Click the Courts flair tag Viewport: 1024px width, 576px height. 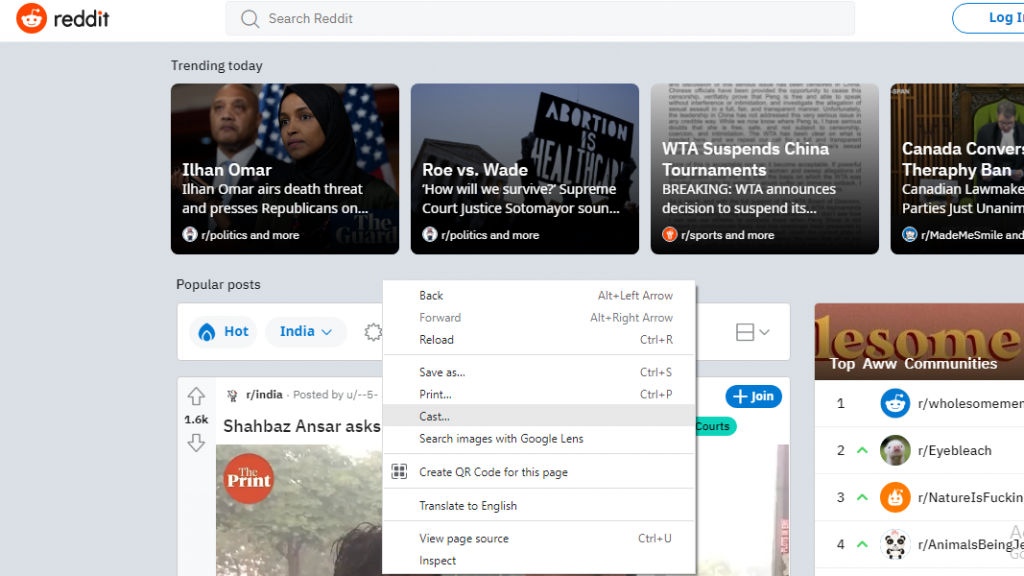[715, 426]
